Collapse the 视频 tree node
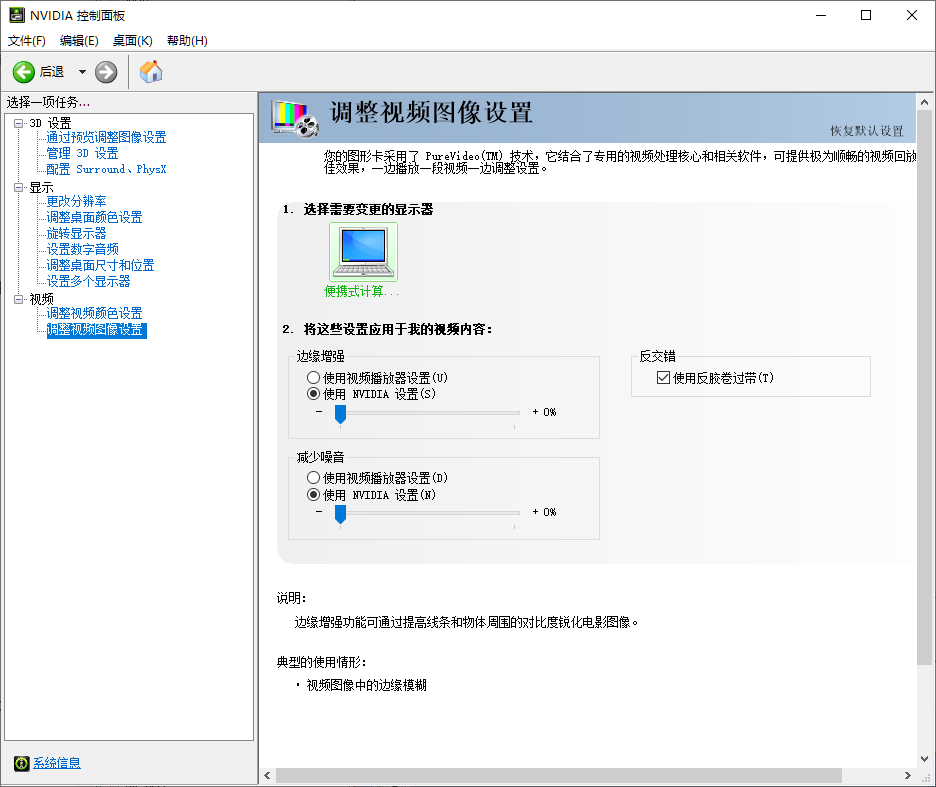This screenshot has height=787, width=936. click(19, 299)
